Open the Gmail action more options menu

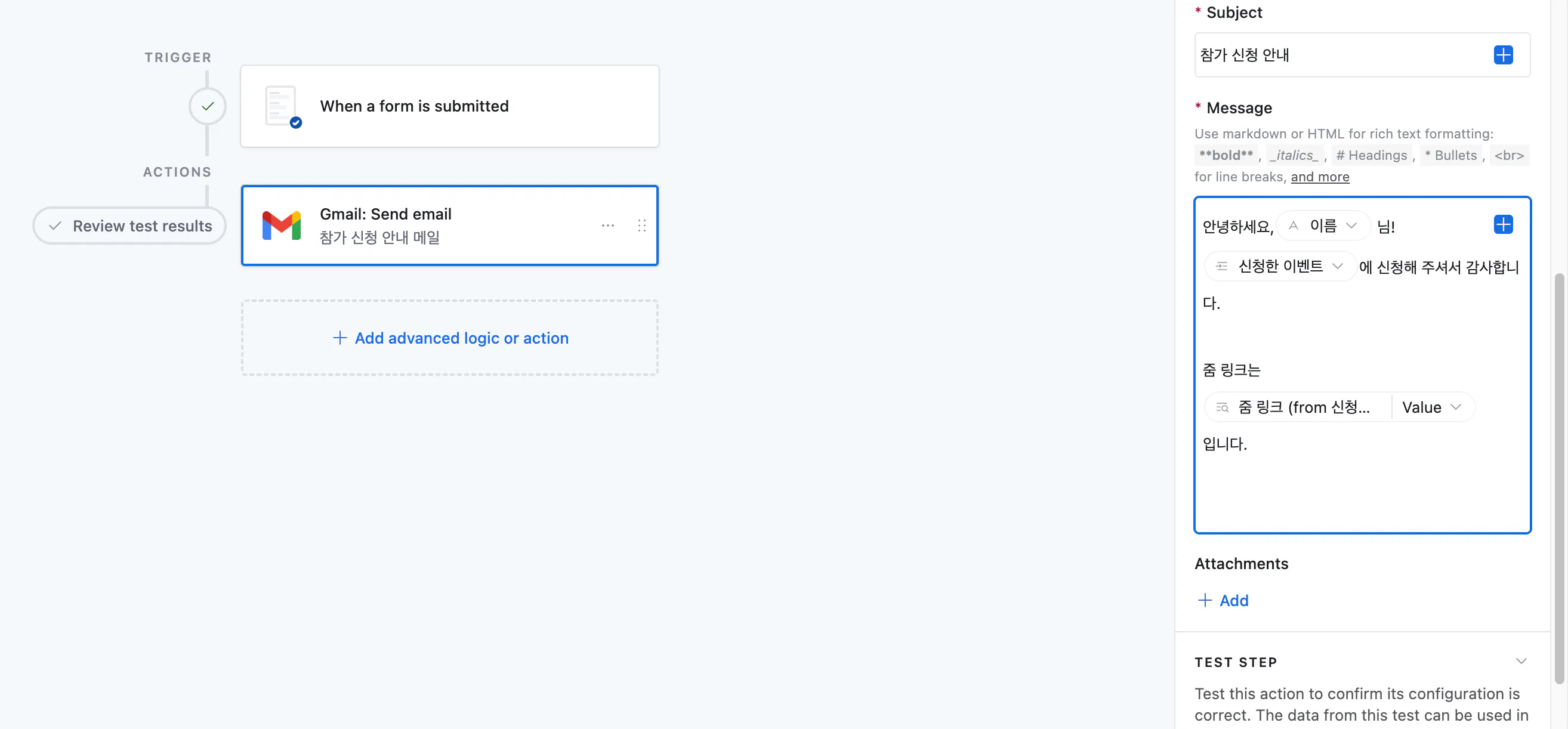(607, 226)
